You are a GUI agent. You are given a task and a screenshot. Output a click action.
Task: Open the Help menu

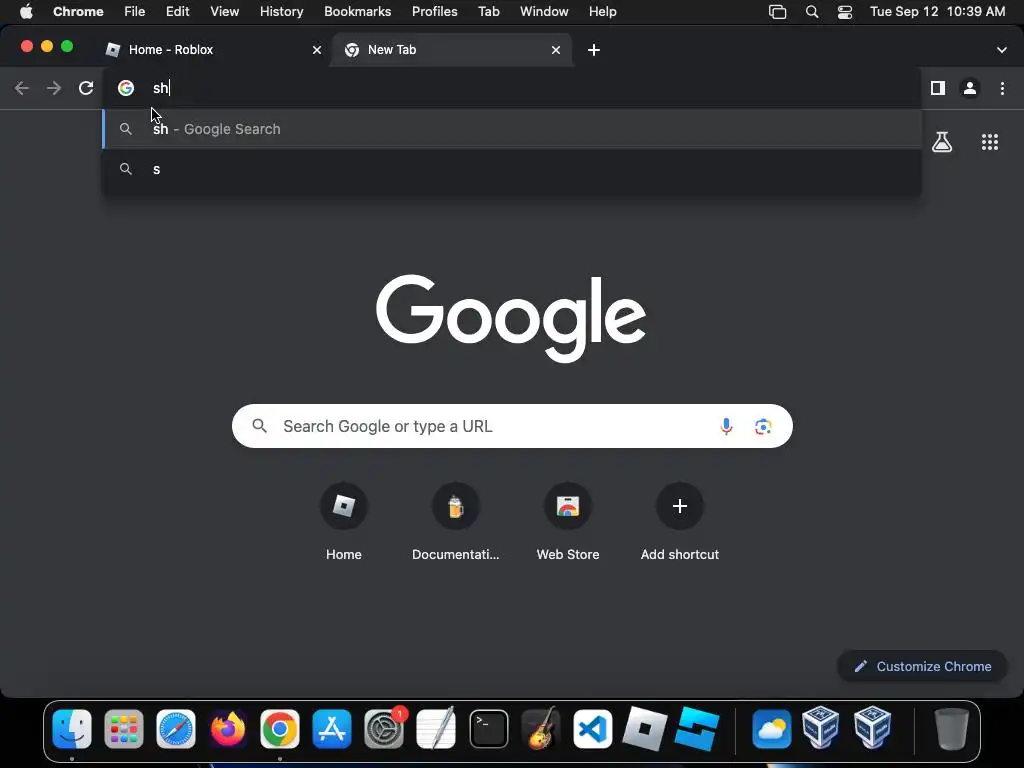pos(602,12)
